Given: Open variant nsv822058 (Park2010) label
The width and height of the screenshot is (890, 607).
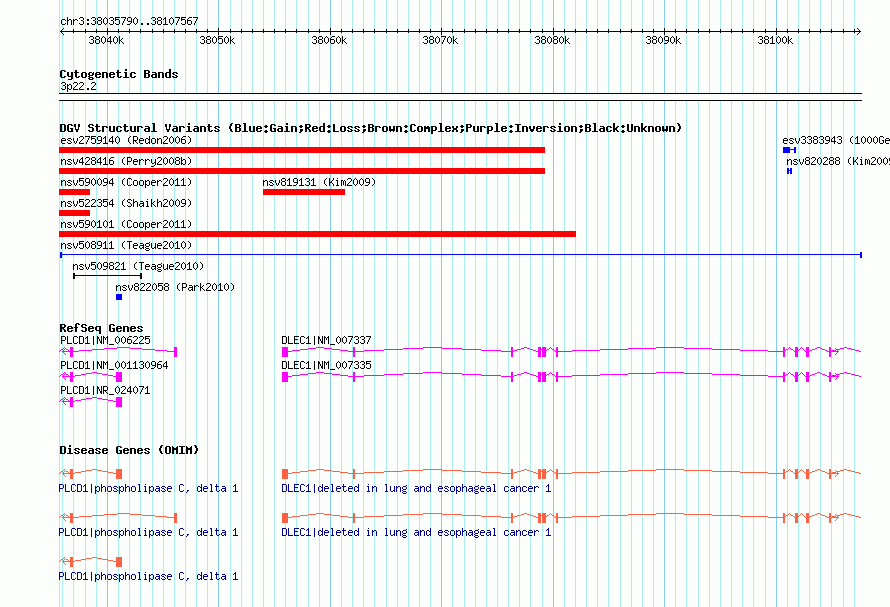Looking at the screenshot, I should click(175, 287).
